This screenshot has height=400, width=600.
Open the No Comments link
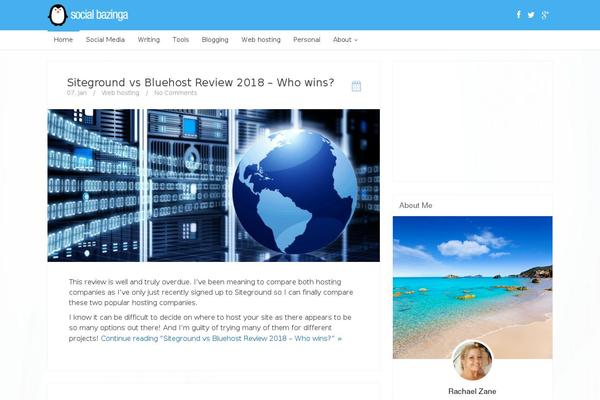(x=175, y=93)
